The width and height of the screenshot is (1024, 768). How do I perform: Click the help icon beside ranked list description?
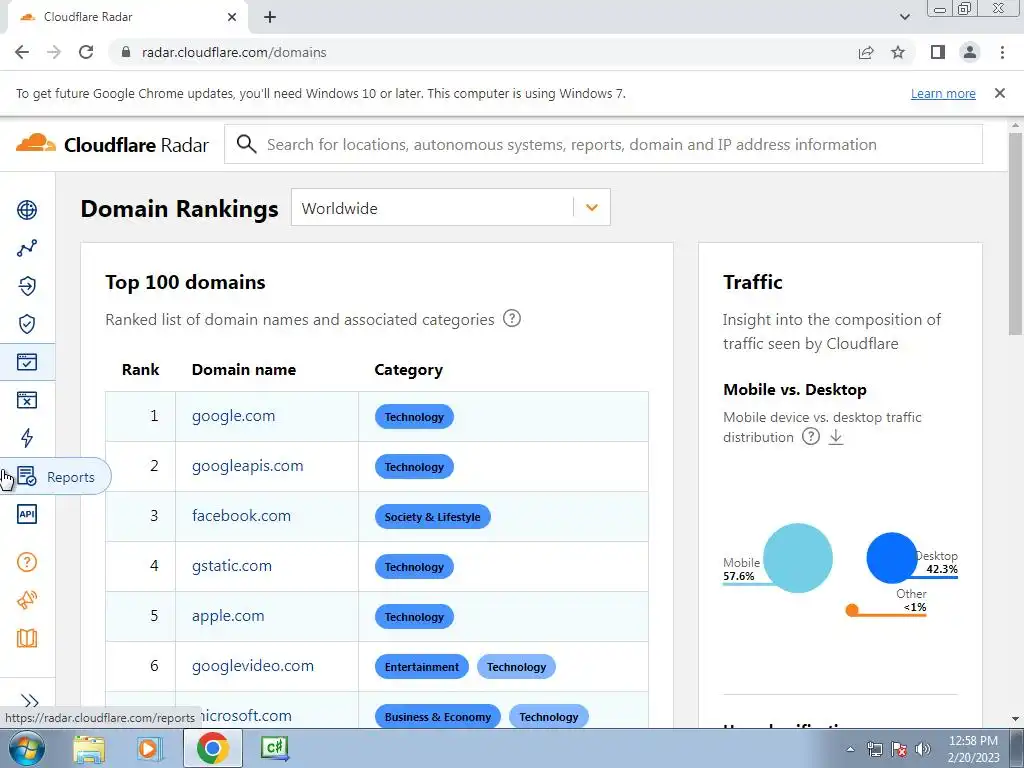point(512,319)
